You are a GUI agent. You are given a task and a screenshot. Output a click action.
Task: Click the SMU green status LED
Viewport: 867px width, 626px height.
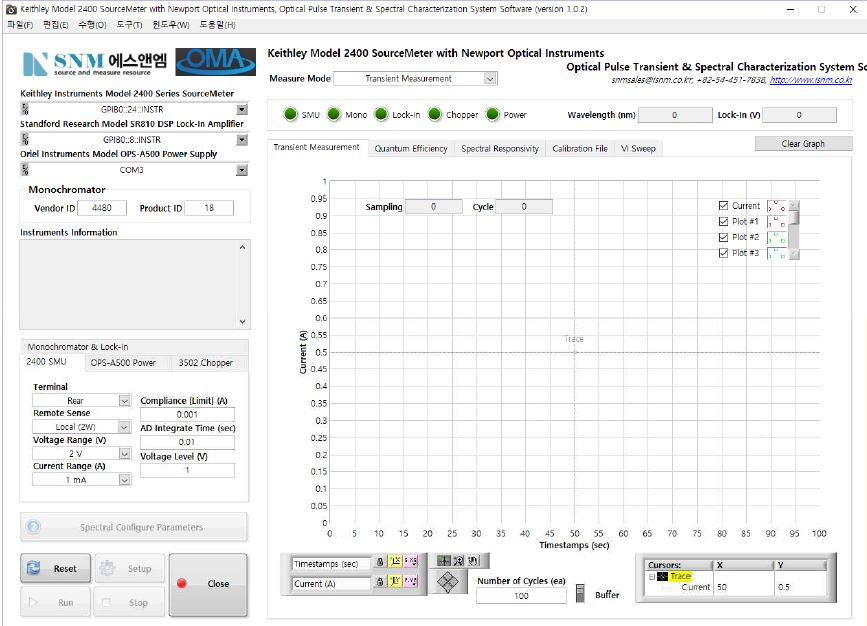point(290,114)
